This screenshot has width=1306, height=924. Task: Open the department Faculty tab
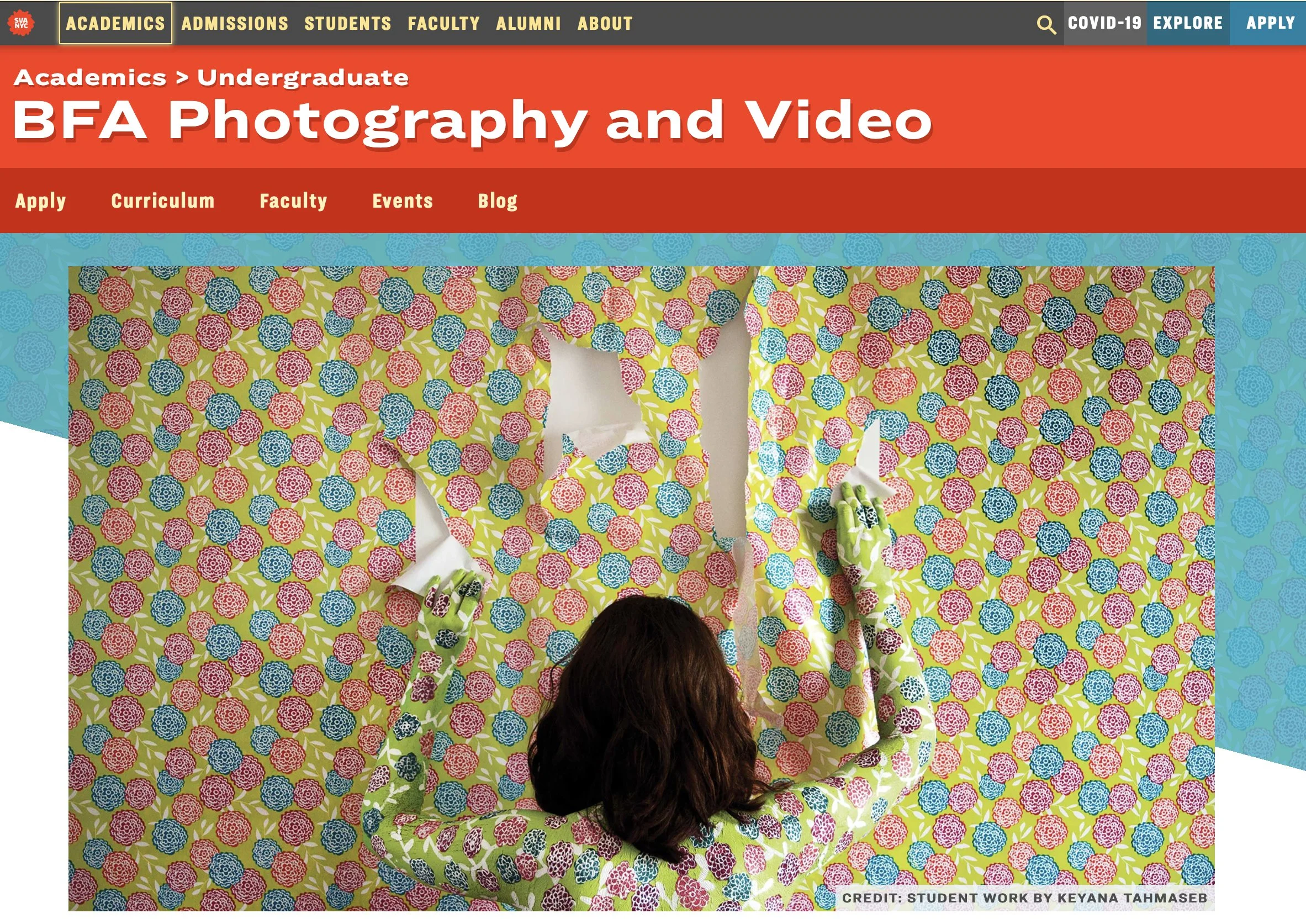pyautogui.click(x=293, y=201)
